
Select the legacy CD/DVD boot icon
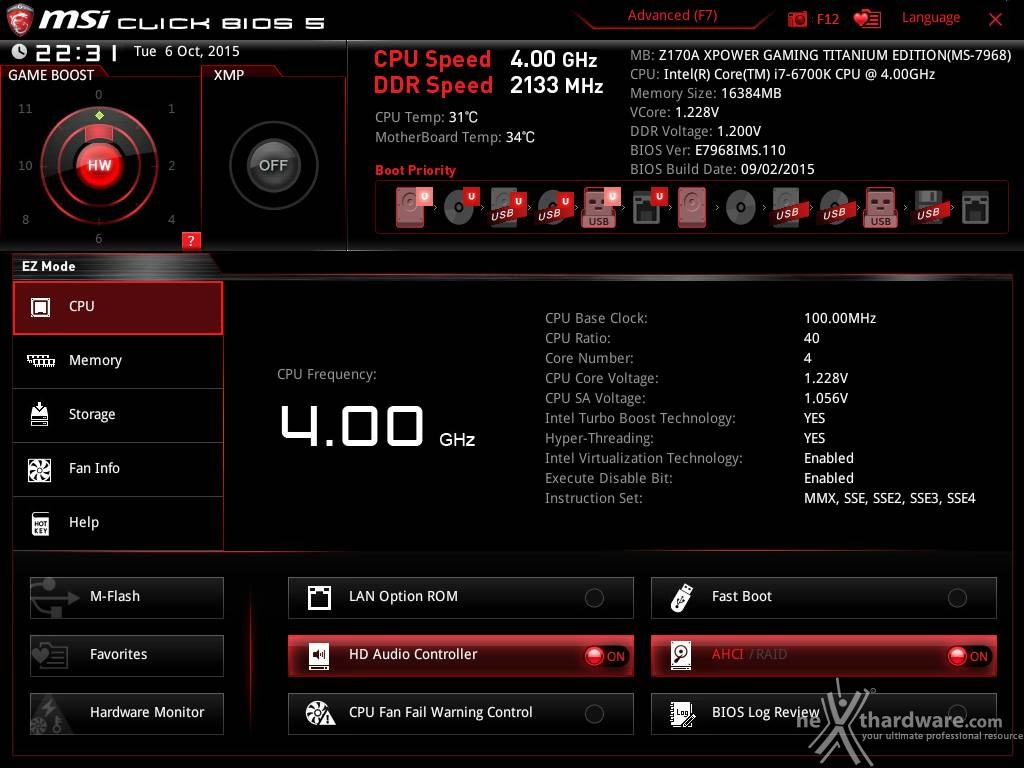[x=741, y=208]
